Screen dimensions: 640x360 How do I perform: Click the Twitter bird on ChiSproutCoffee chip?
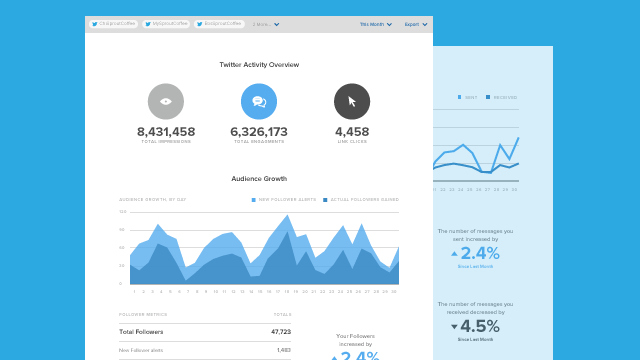[95, 24]
